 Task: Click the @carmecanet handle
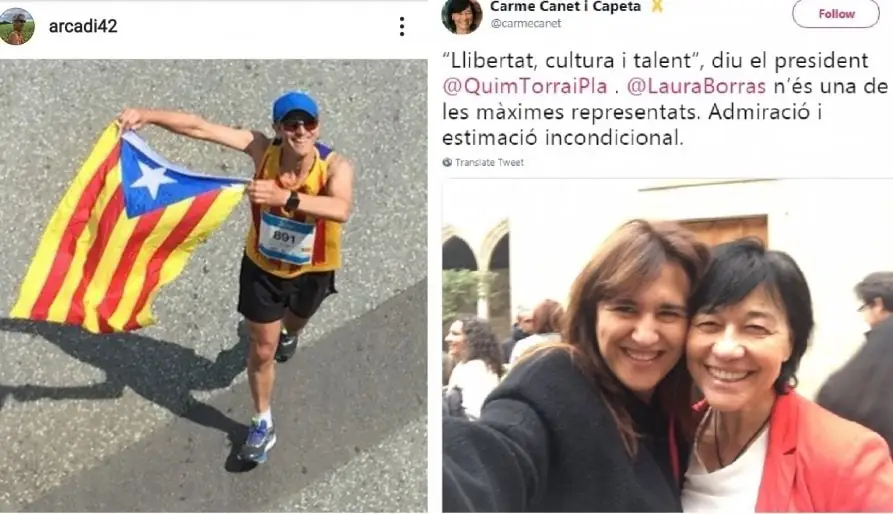coord(526,23)
